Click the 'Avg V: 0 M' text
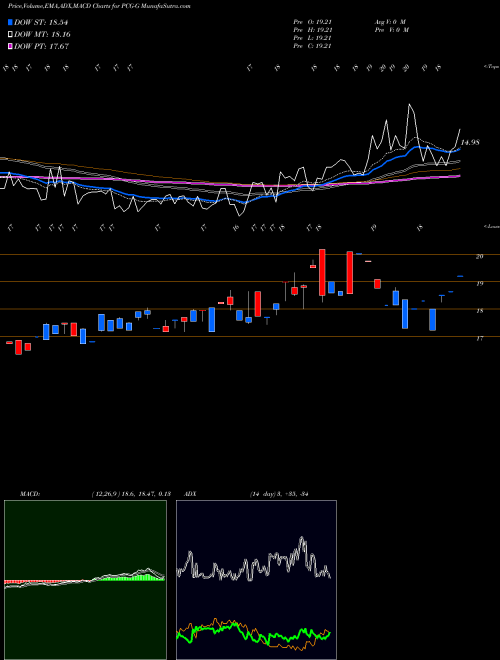Viewport: 500px width, 660px height. coord(389,22)
